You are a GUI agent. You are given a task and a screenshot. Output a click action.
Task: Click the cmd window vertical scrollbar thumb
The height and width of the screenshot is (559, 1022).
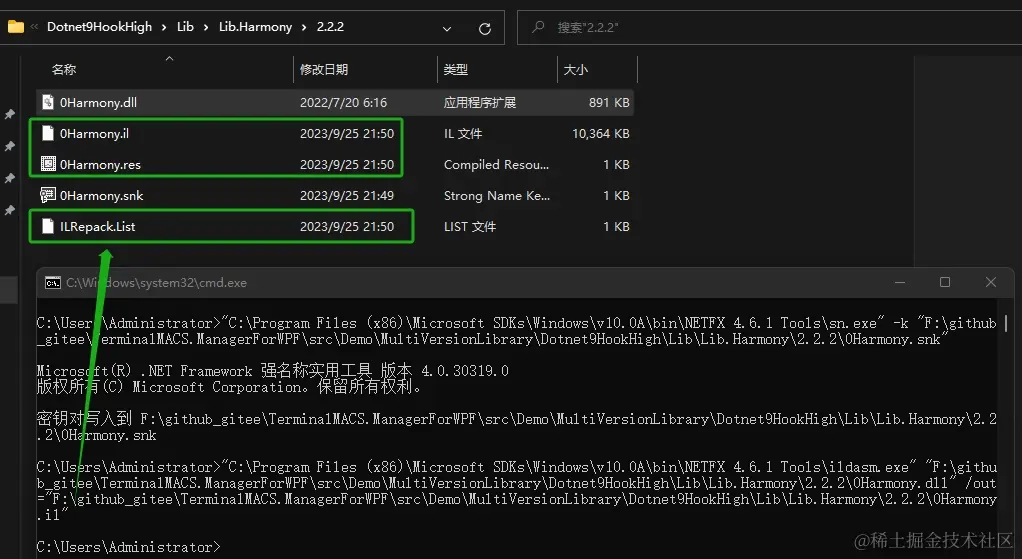pos(1008,322)
